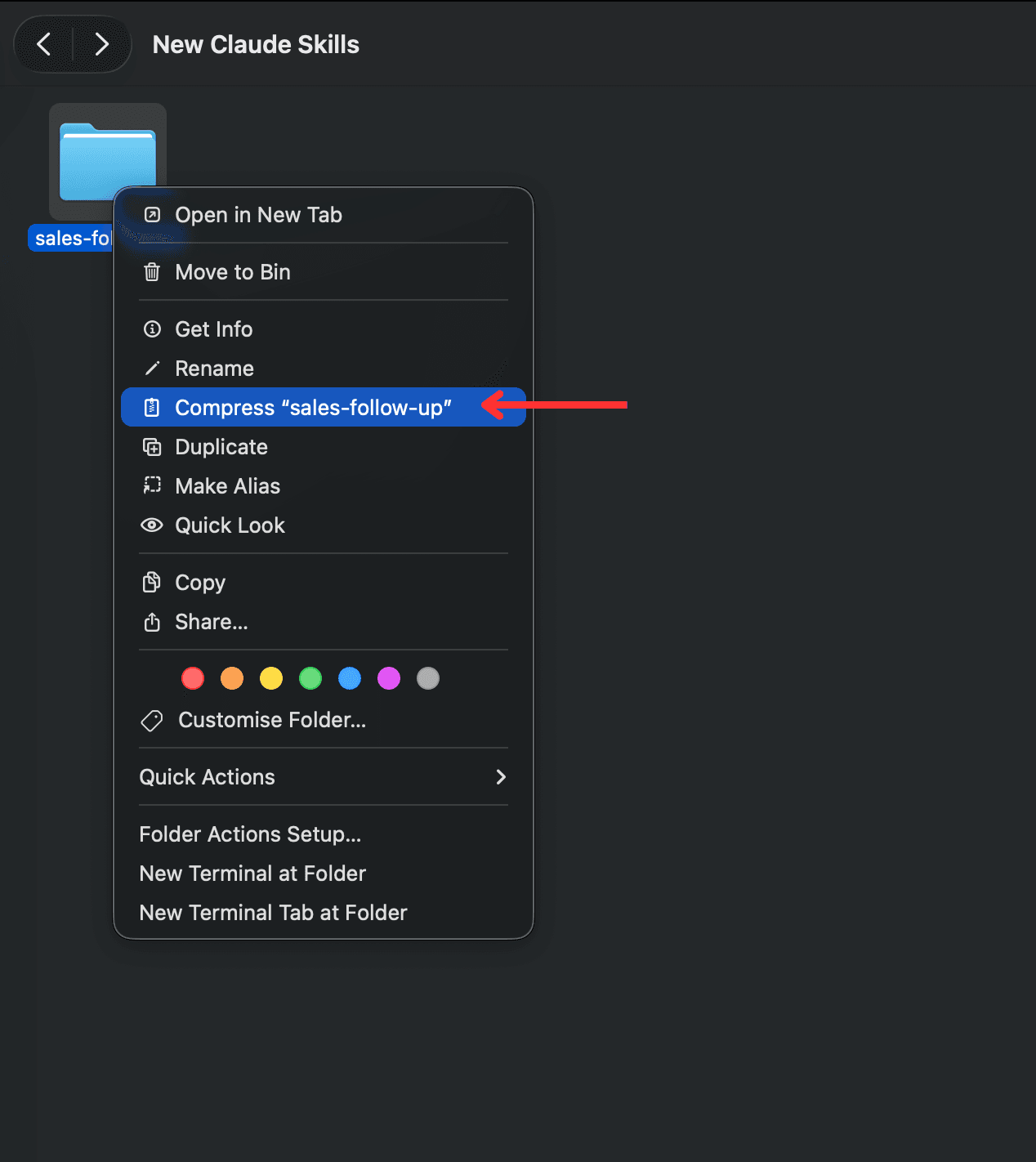Click the New Claude Skills window title
The width and height of the screenshot is (1036, 1162).
point(256,44)
